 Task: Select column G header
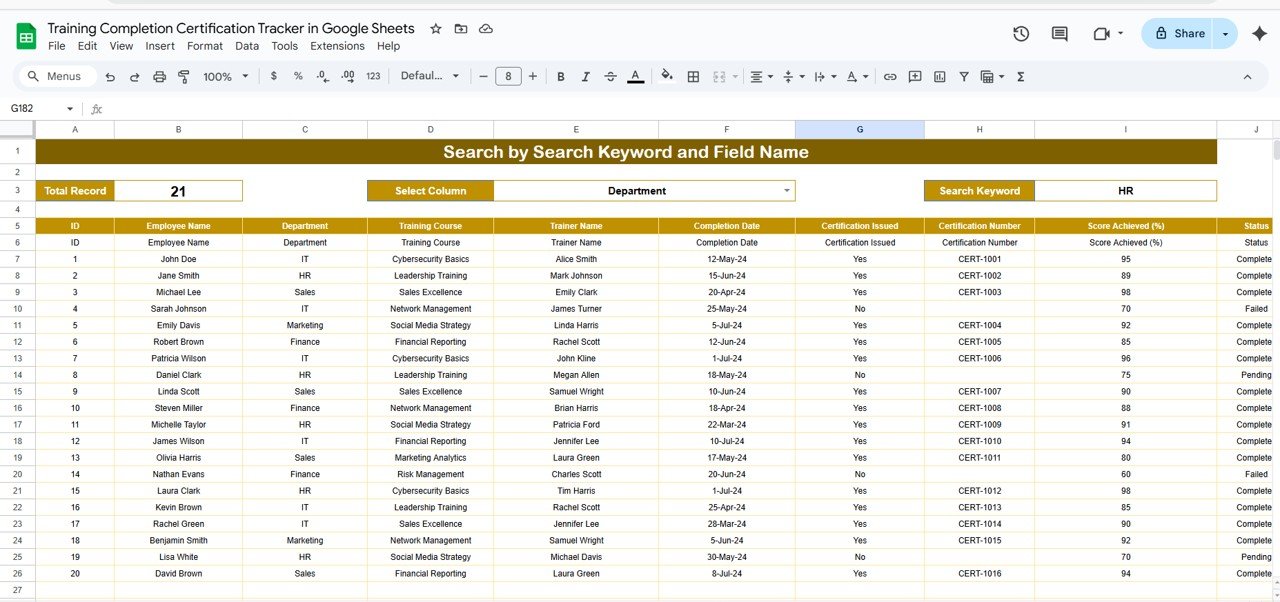(859, 130)
